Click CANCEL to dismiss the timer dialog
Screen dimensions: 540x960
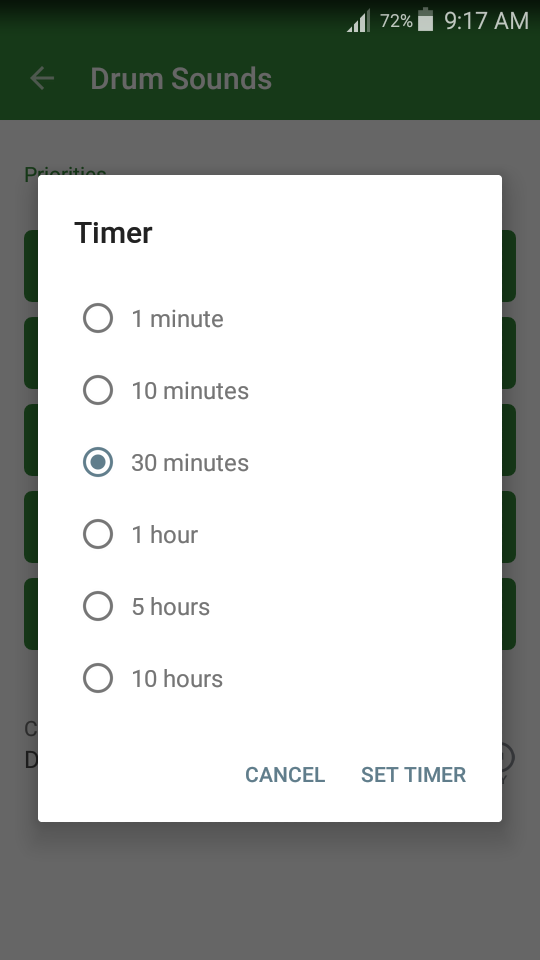pyautogui.click(x=285, y=774)
